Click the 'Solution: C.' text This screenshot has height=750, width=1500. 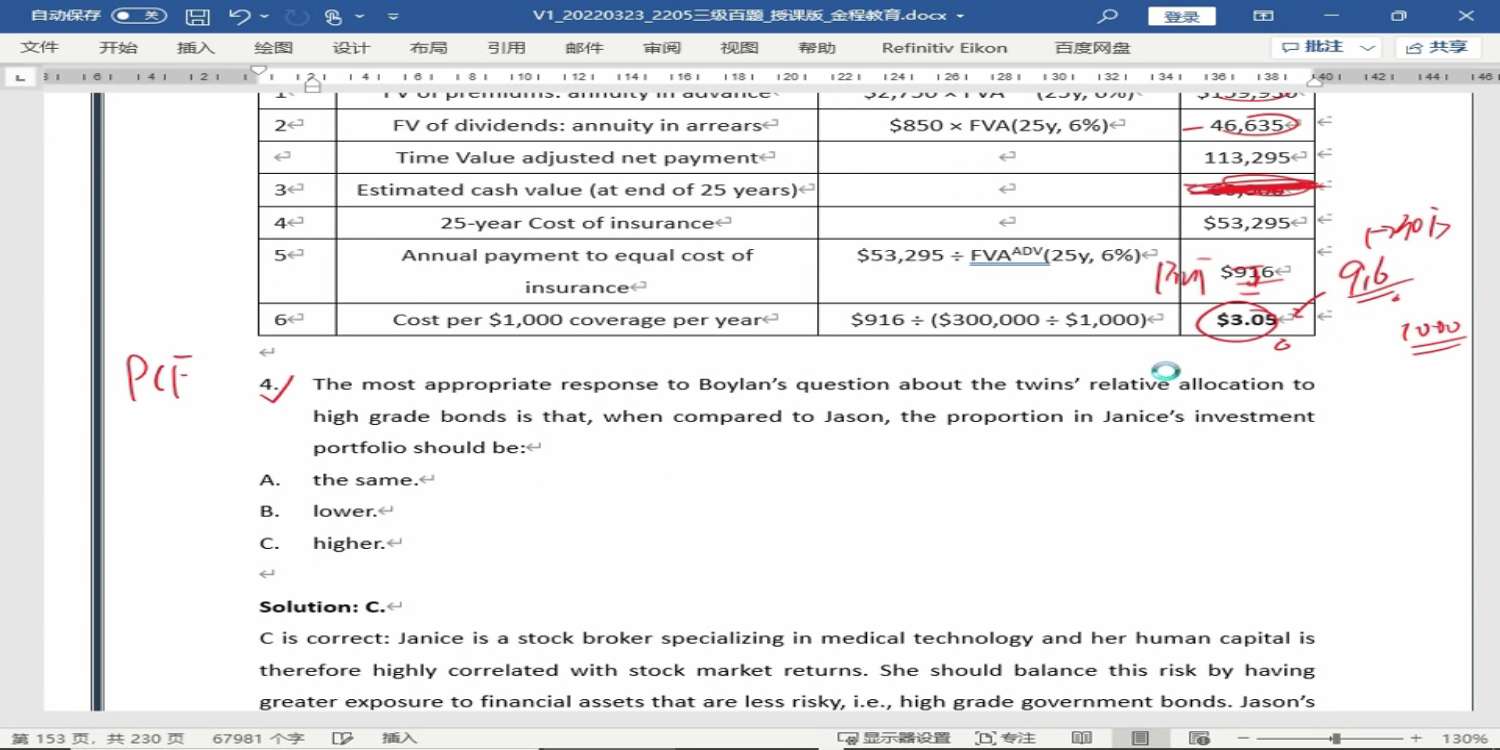click(x=322, y=607)
